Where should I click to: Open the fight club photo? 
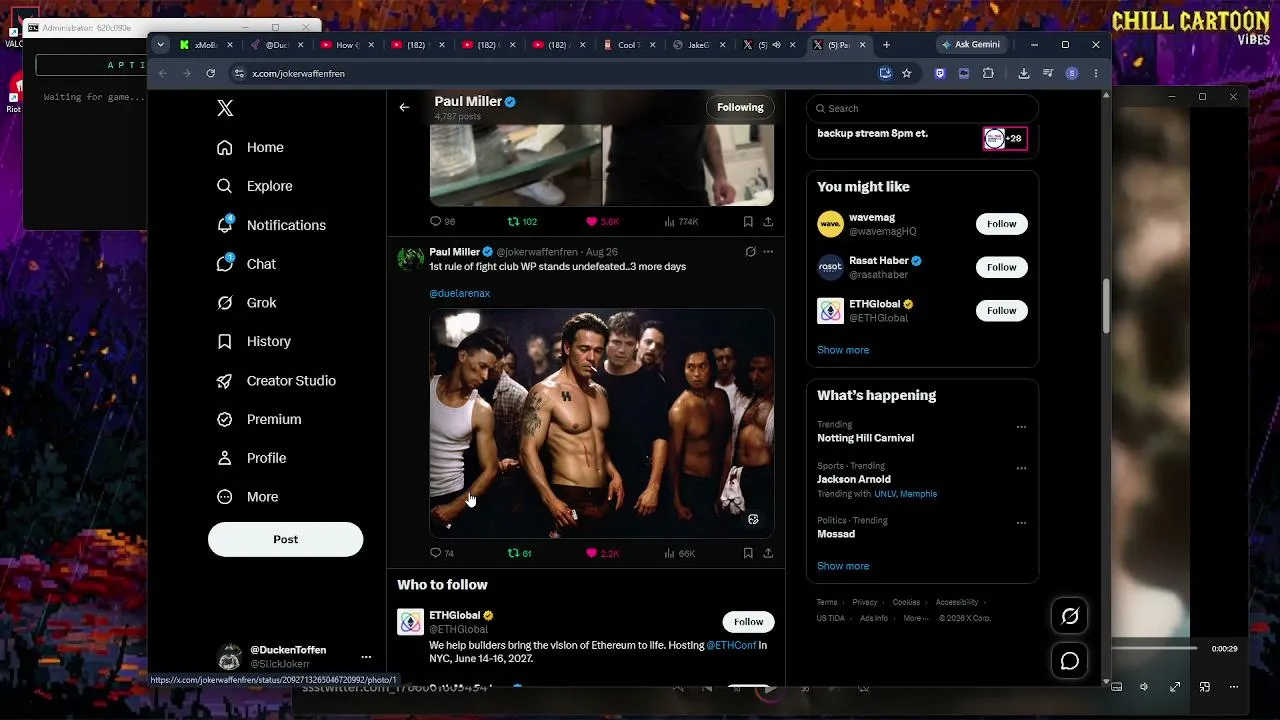602,423
